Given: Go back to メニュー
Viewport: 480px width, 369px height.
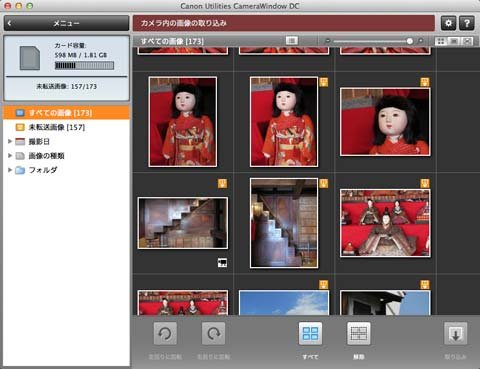Looking at the screenshot, I should pos(66,23).
